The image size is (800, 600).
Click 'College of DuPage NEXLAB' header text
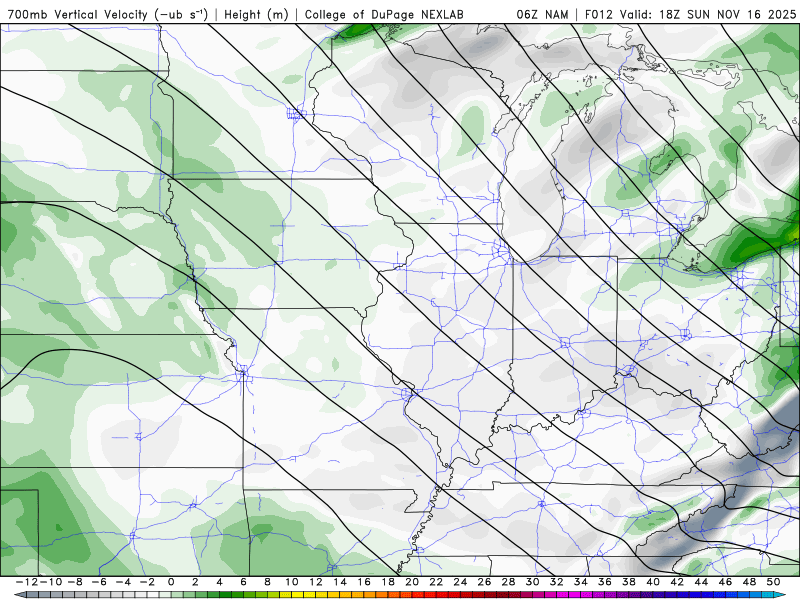[x=384, y=15]
